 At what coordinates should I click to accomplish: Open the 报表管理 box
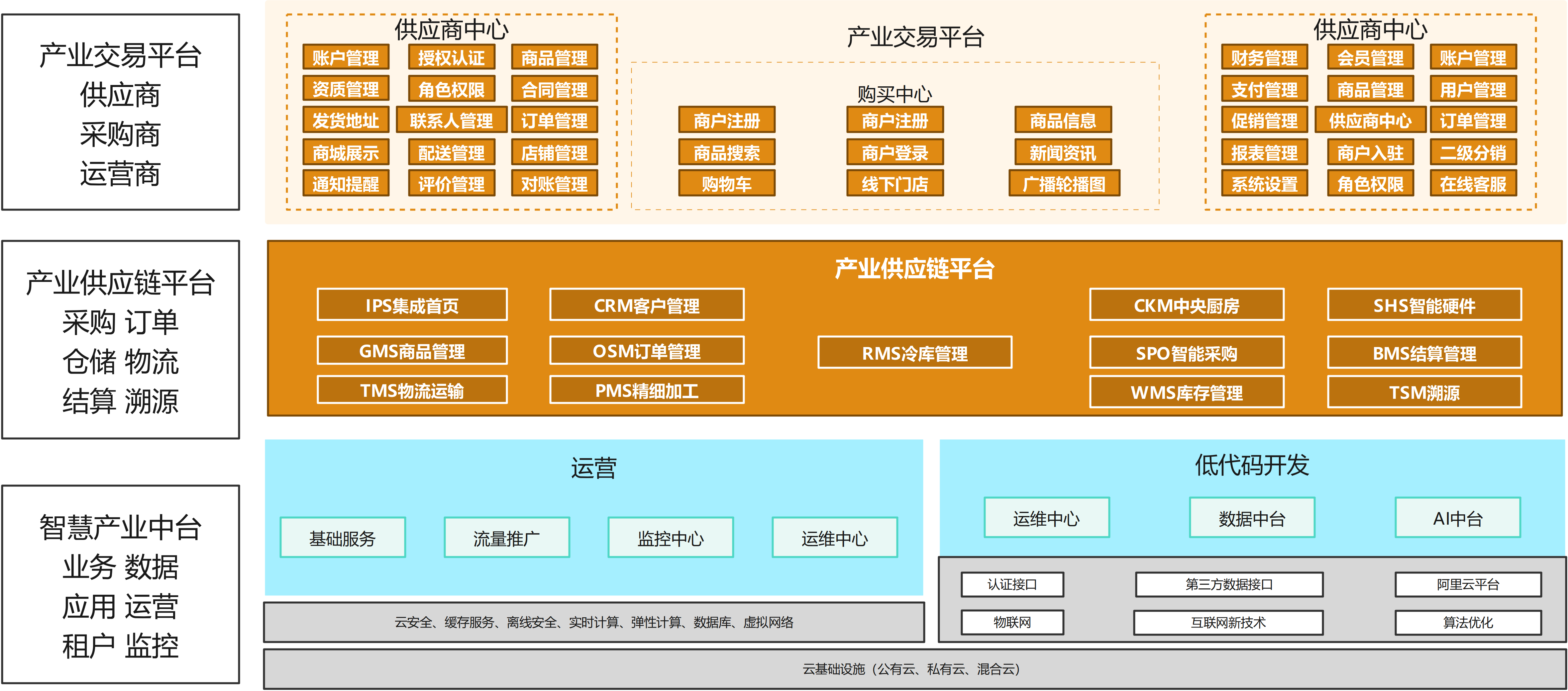[1264, 152]
